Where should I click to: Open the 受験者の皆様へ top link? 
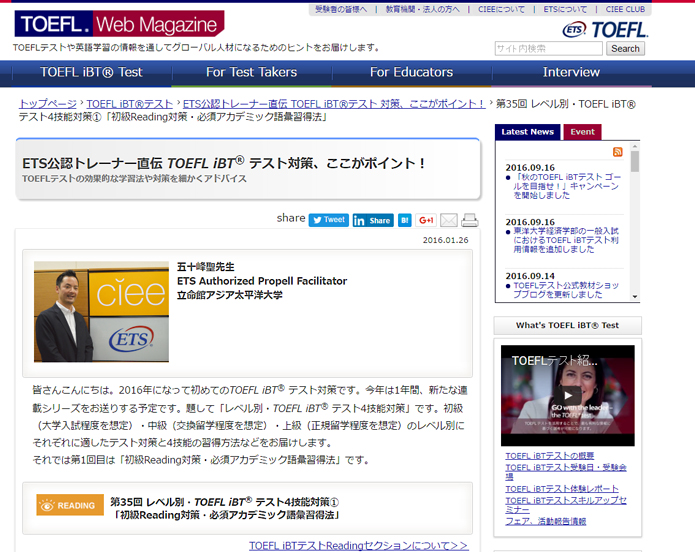[341, 9]
